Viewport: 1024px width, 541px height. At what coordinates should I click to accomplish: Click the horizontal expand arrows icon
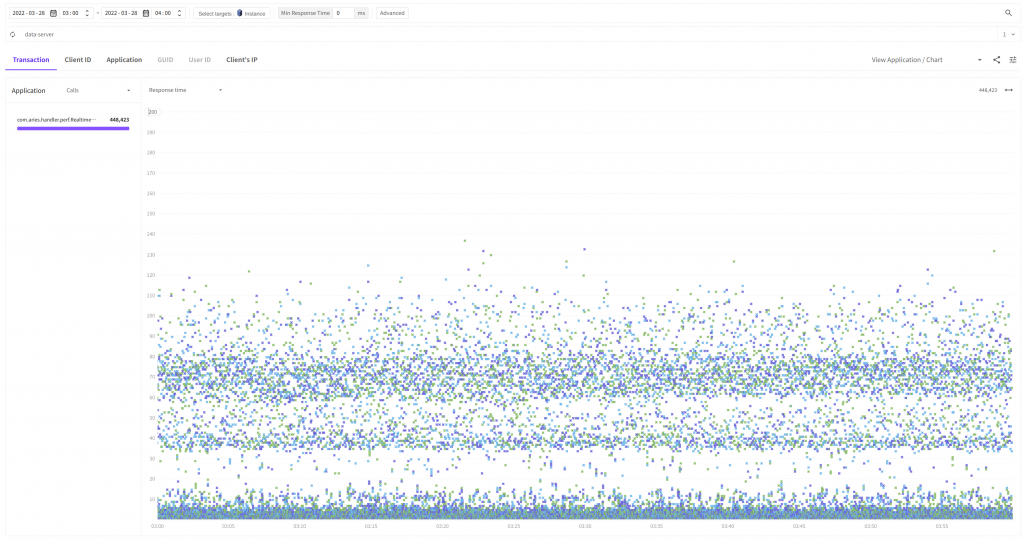click(x=1008, y=90)
